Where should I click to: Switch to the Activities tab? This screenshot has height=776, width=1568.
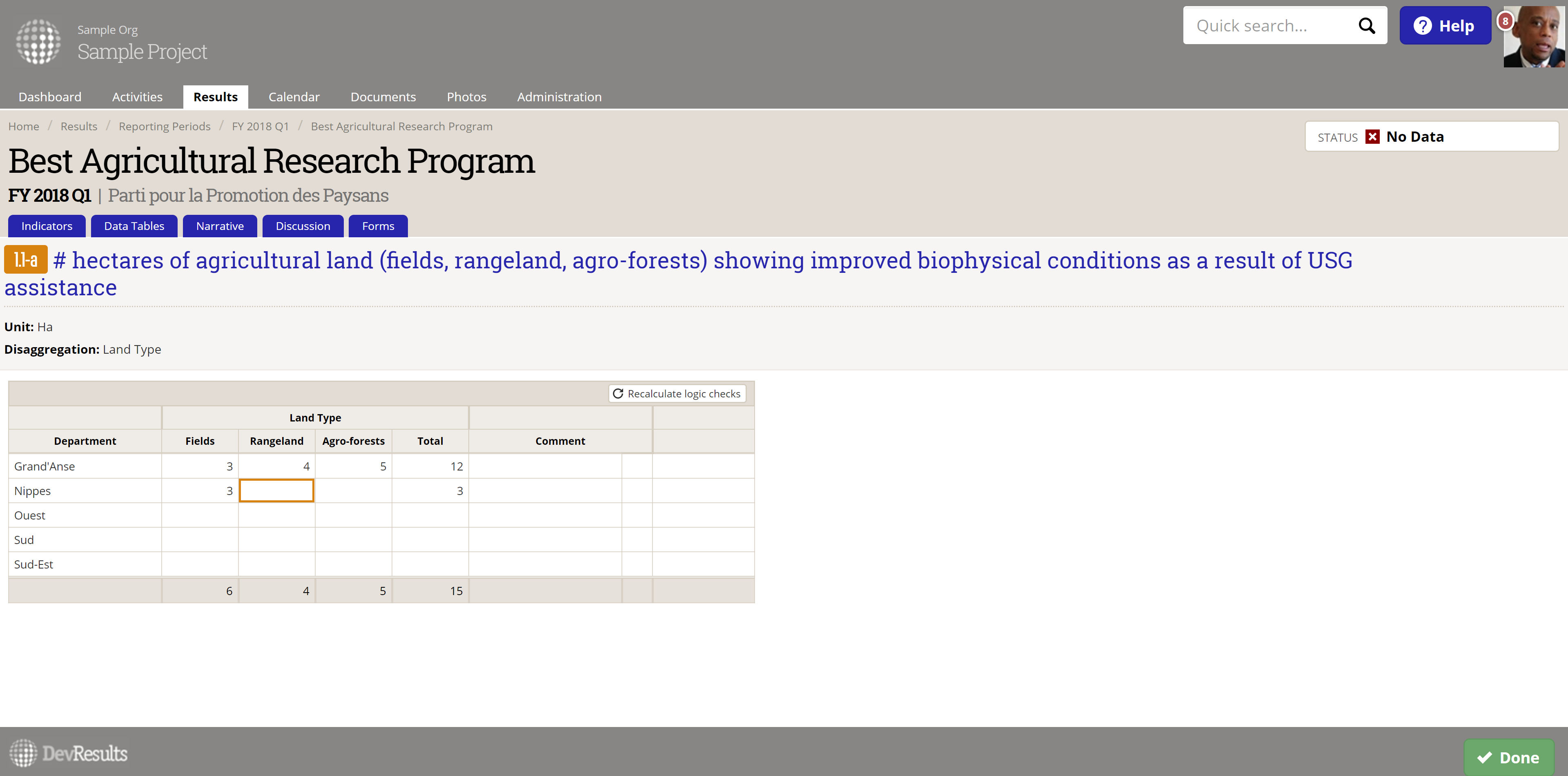pyautogui.click(x=137, y=97)
